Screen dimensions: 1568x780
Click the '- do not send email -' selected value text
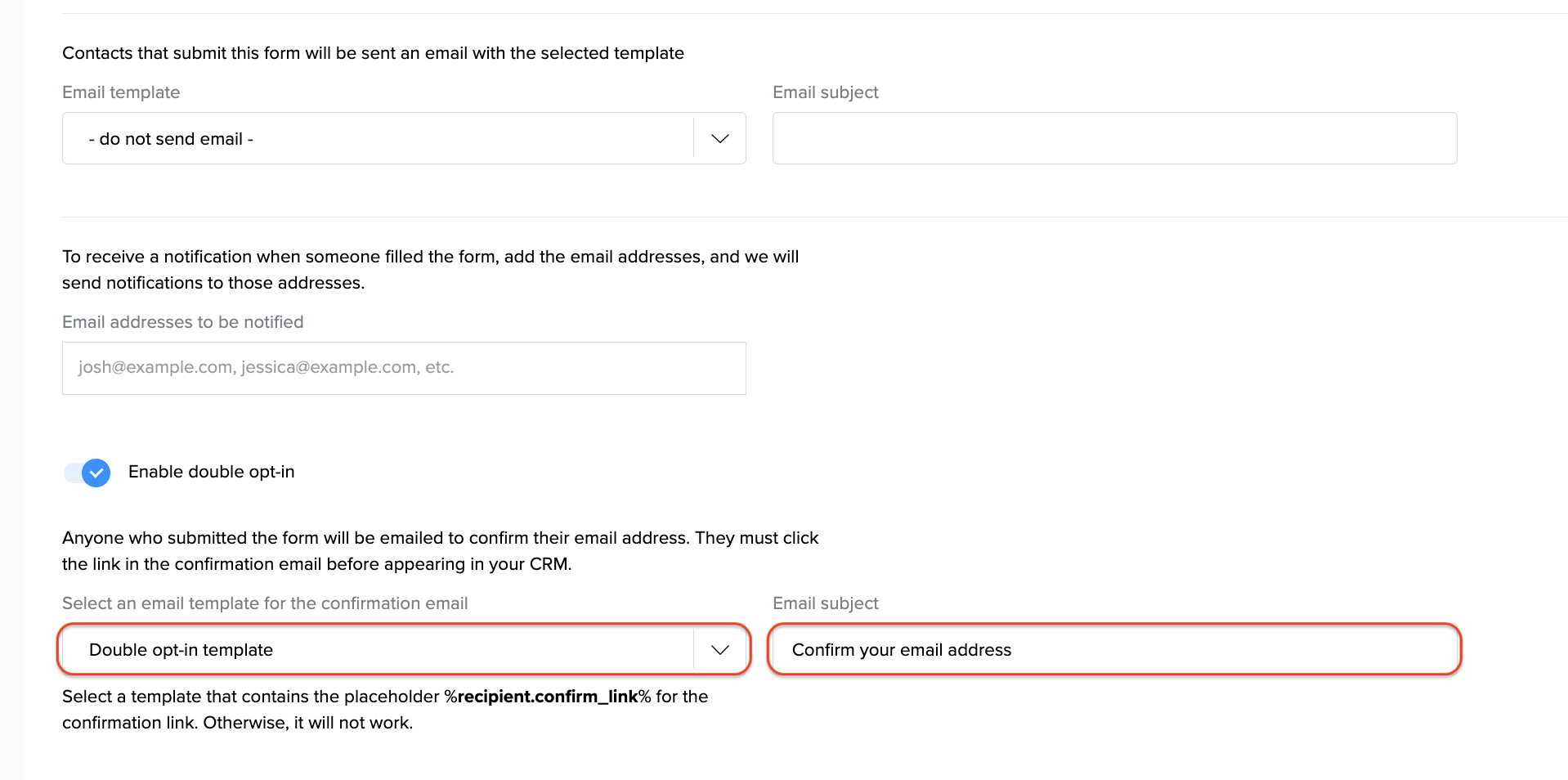click(171, 139)
